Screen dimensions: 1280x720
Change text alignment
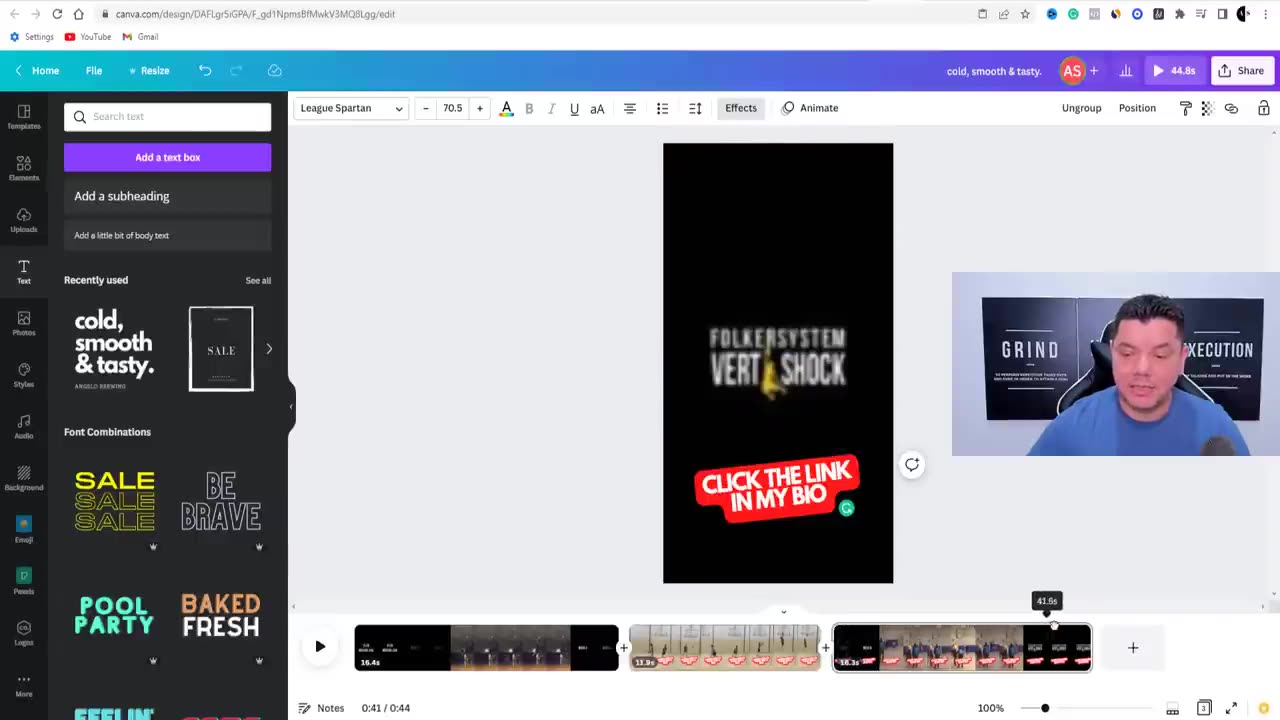630,108
